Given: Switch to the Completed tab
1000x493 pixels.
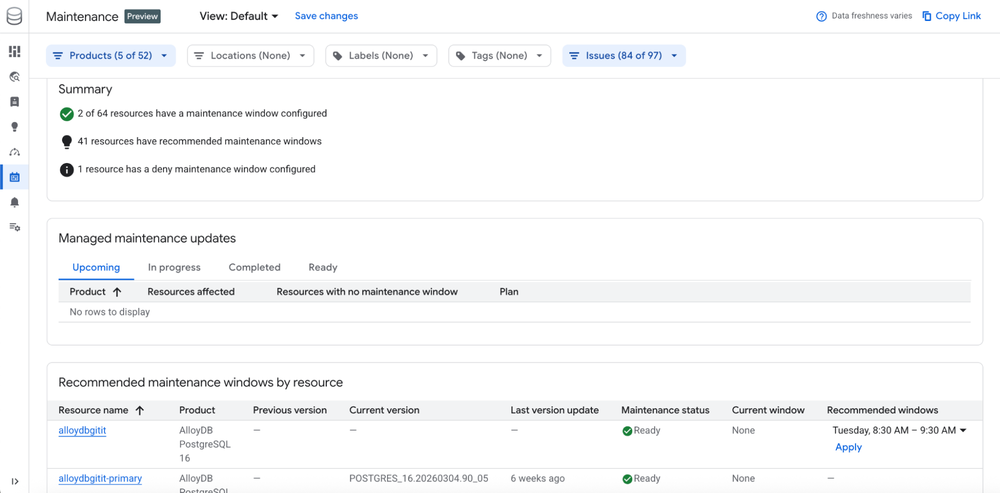Looking at the screenshot, I should point(254,267).
